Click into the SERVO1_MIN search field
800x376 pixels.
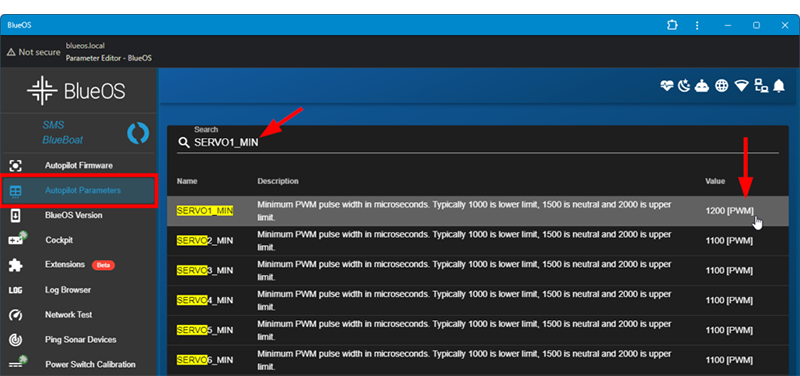[478, 143]
